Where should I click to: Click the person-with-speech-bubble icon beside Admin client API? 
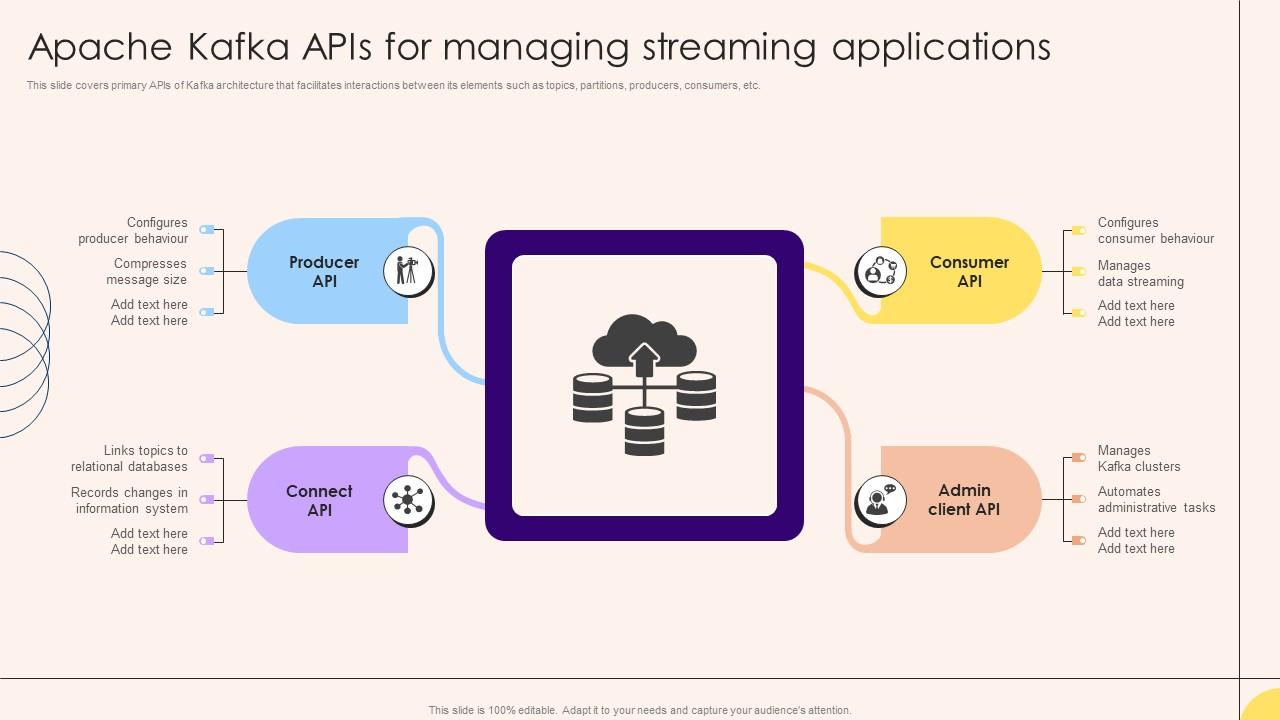(x=879, y=500)
